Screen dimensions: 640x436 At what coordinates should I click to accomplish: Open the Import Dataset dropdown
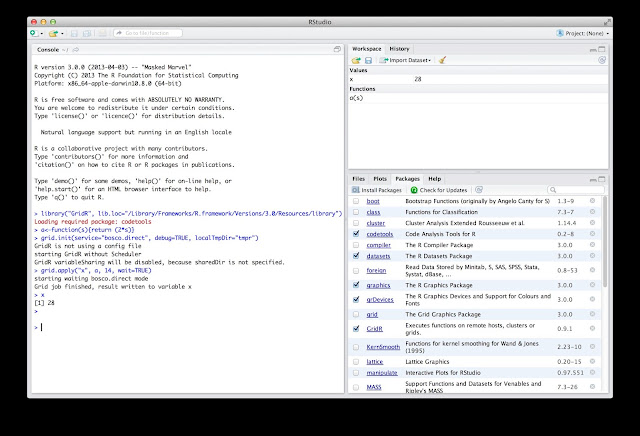405,60
